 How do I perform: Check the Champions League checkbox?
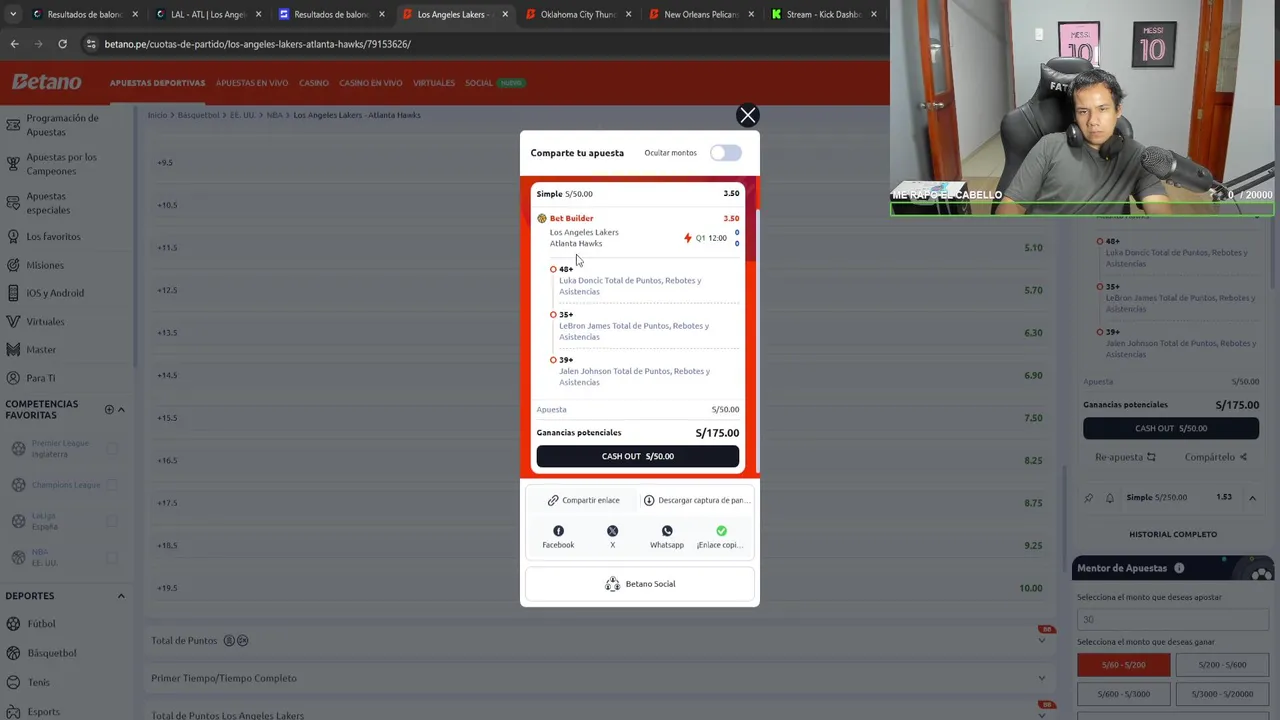pos(112,485)
